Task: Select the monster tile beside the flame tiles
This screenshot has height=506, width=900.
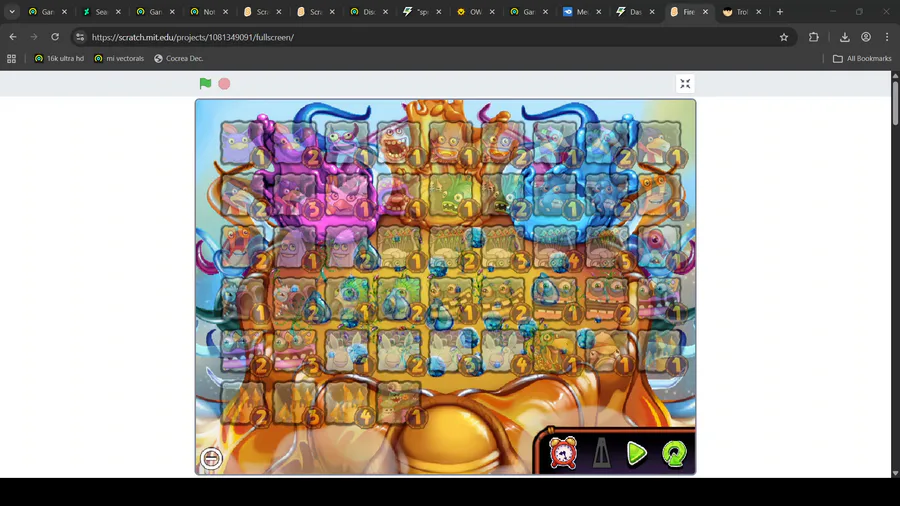Action: click(400, 403)
